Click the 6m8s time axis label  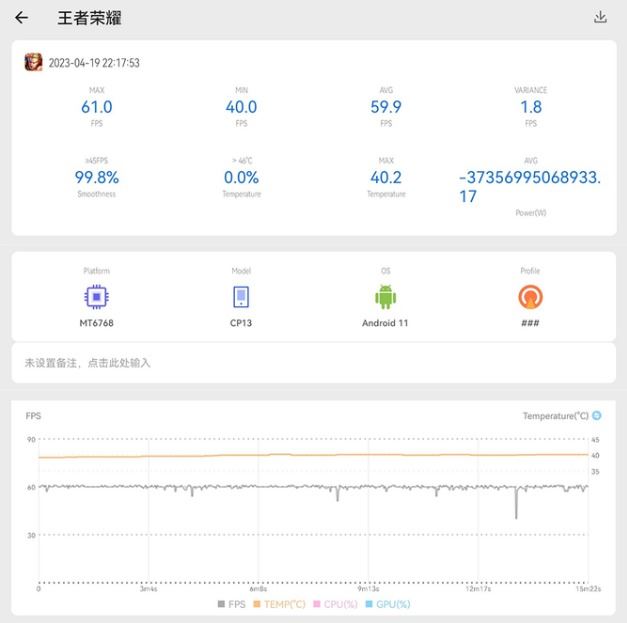258,589
